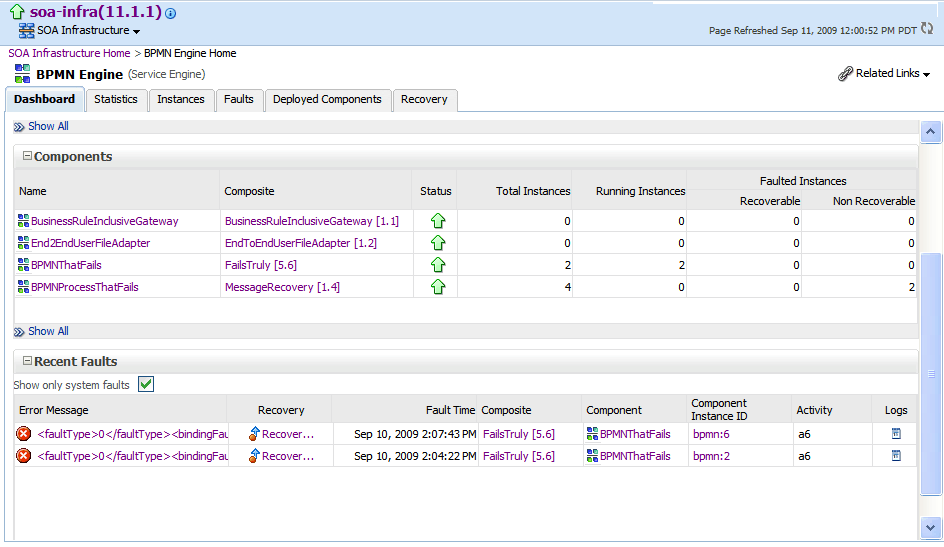The width and height of the screenshot is (944, 547).
Task: Collapse the Components section
Action: coord(27,156)
